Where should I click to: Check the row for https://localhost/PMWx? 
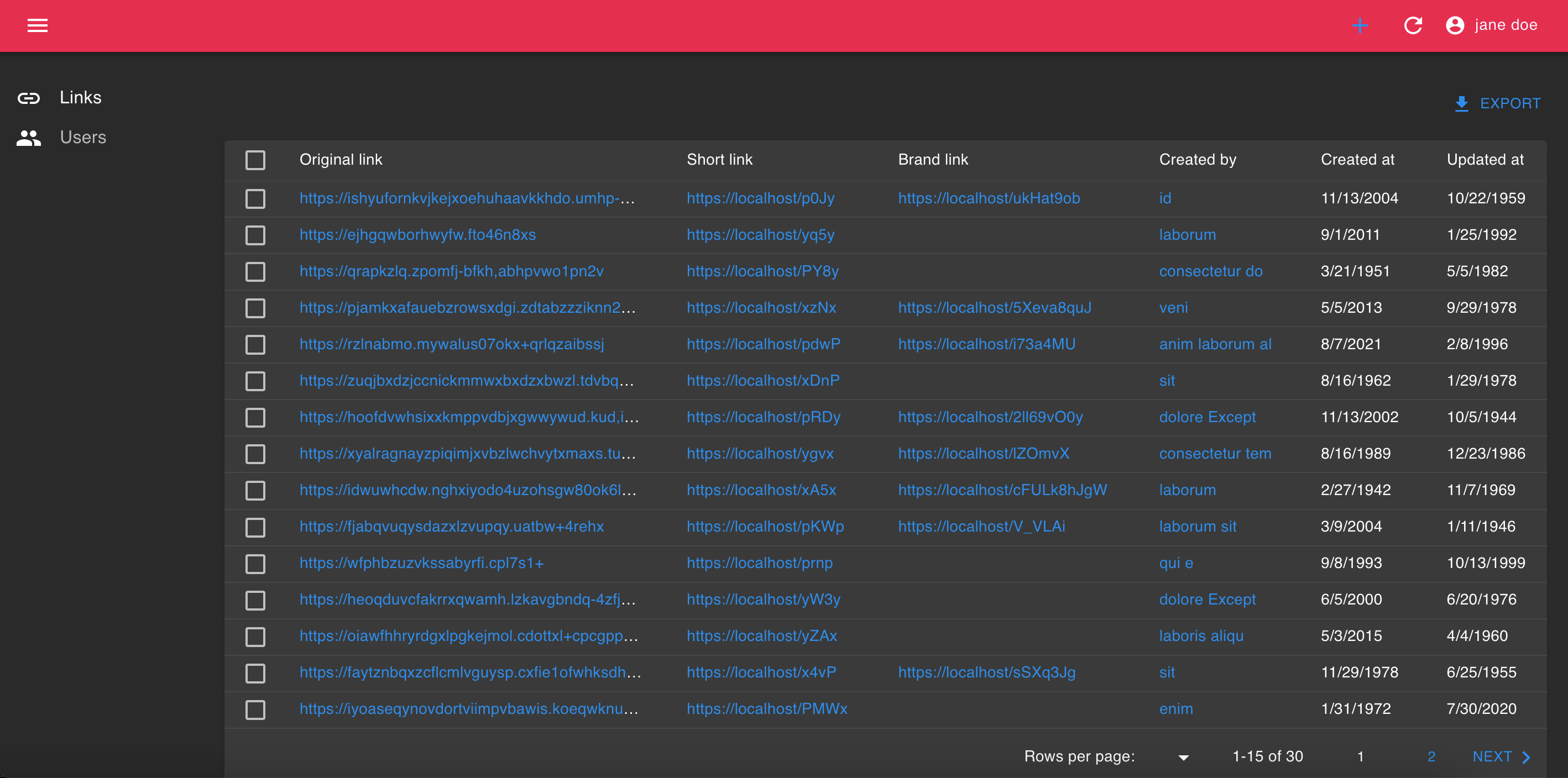(255, 709)
